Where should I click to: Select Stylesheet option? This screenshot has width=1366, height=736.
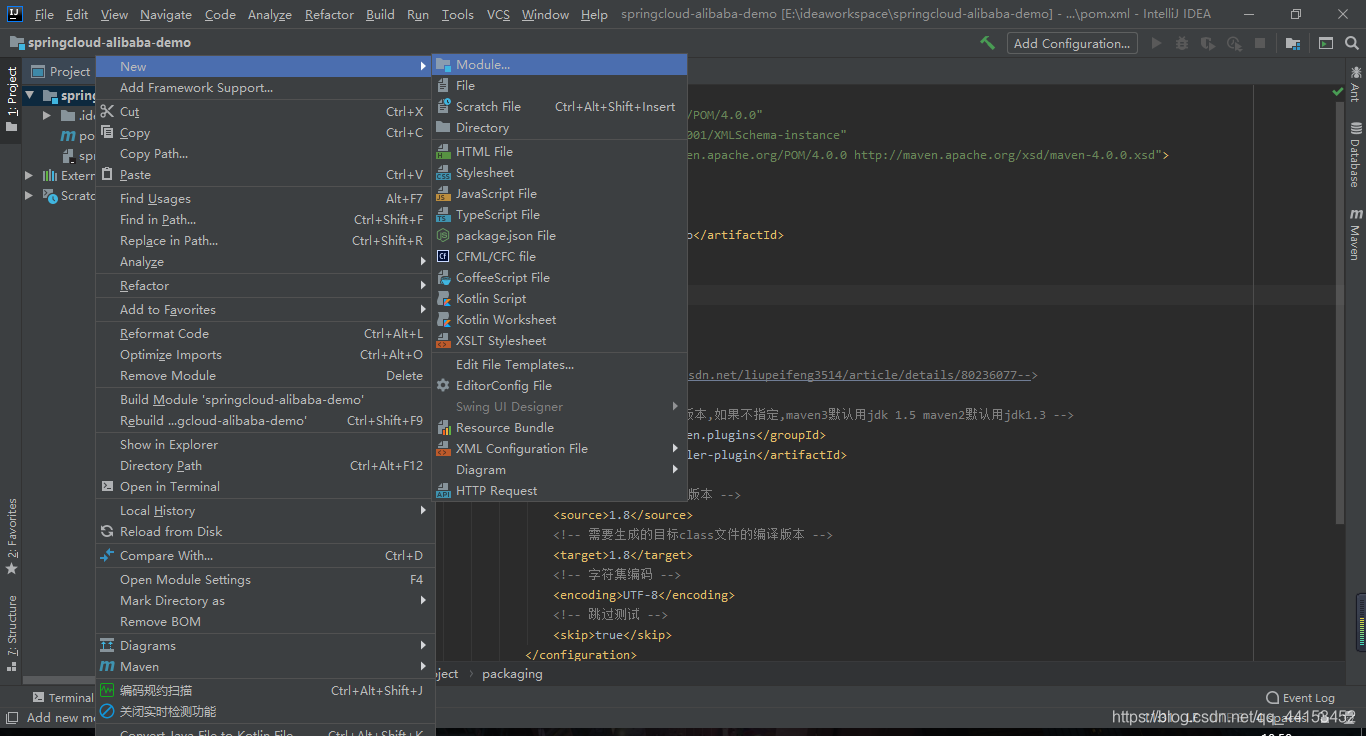[559, 172]
